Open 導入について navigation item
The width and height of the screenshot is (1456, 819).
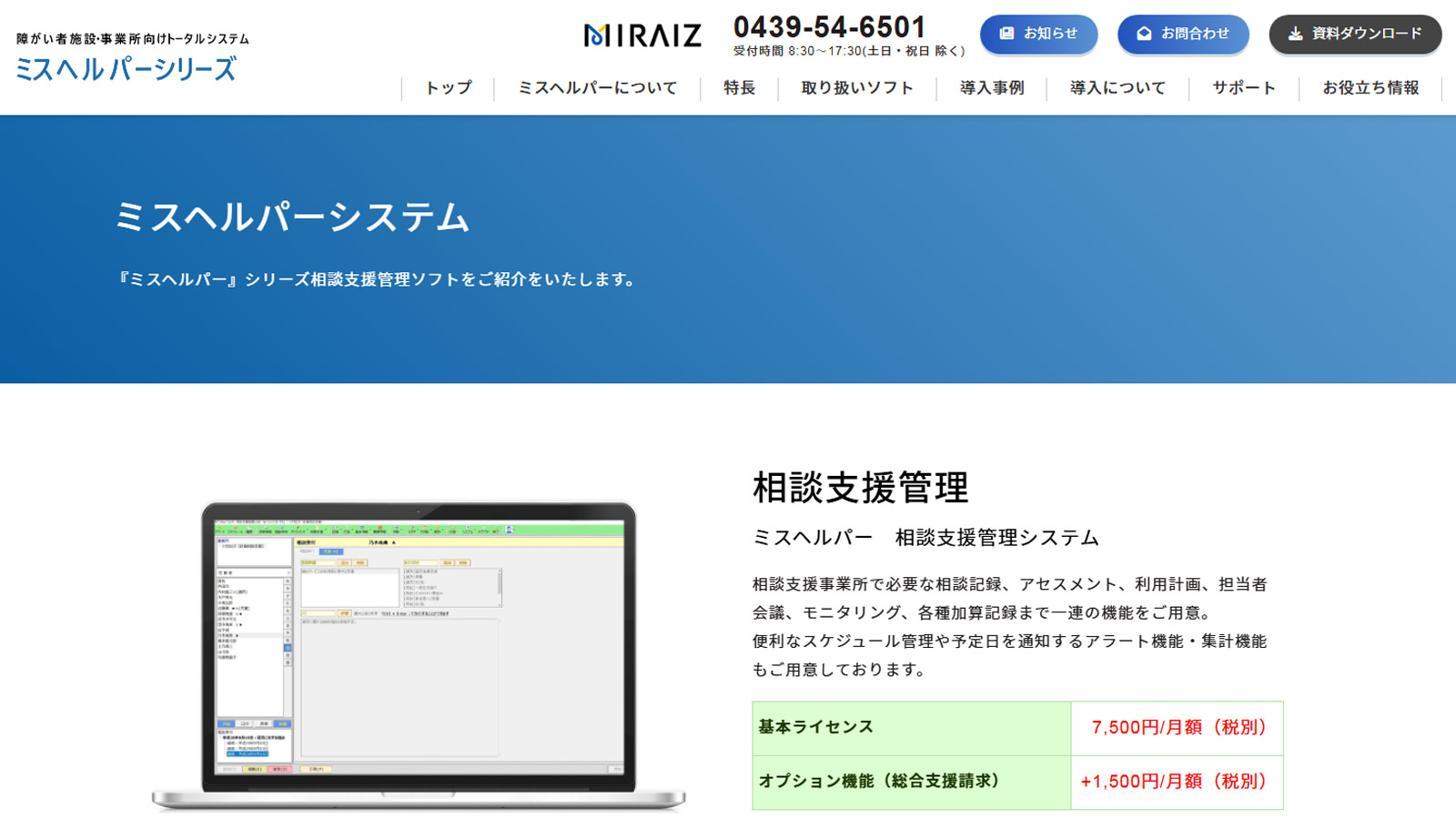point(1117,88)
